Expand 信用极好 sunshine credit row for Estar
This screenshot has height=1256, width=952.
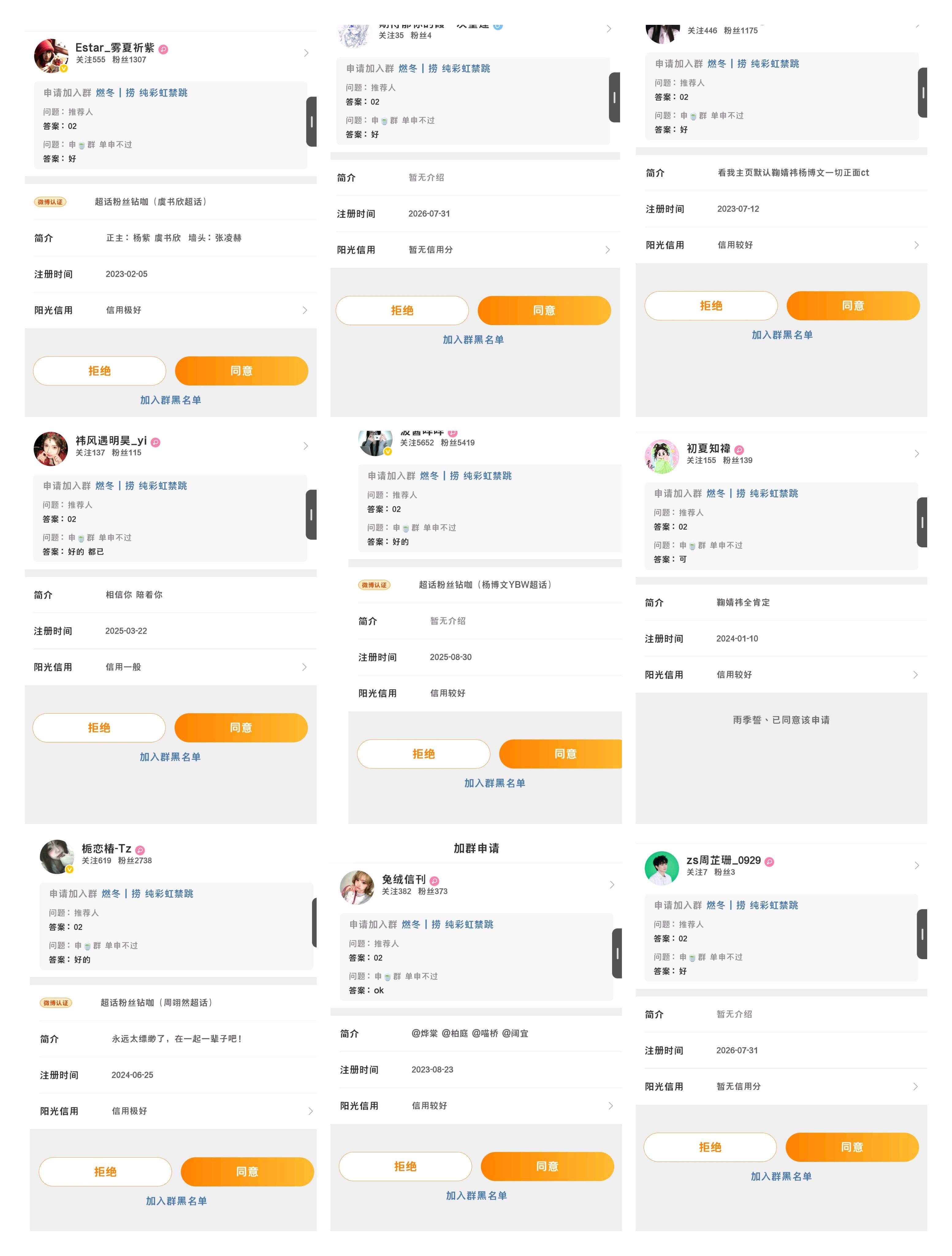coord(170,310)
